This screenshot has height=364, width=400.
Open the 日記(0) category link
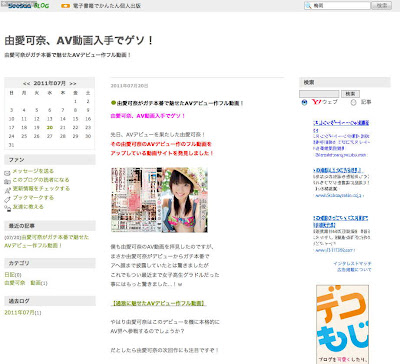13,274
